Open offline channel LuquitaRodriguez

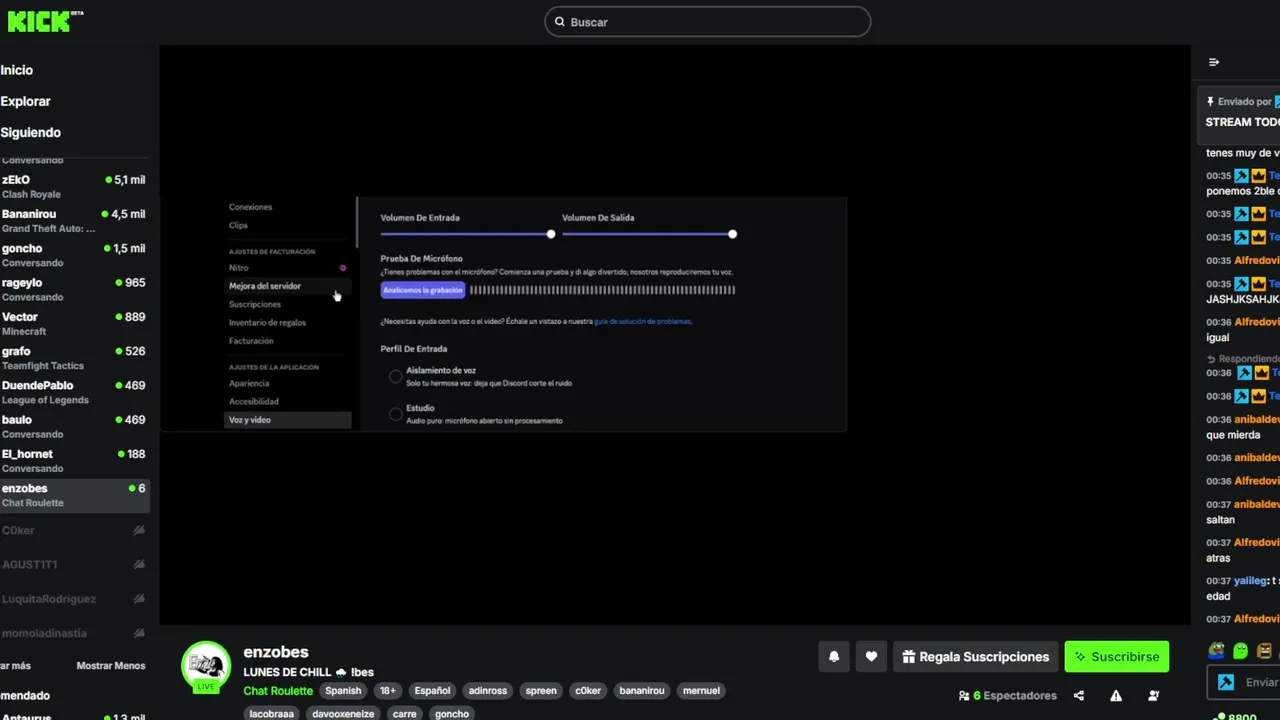point(49,599)
